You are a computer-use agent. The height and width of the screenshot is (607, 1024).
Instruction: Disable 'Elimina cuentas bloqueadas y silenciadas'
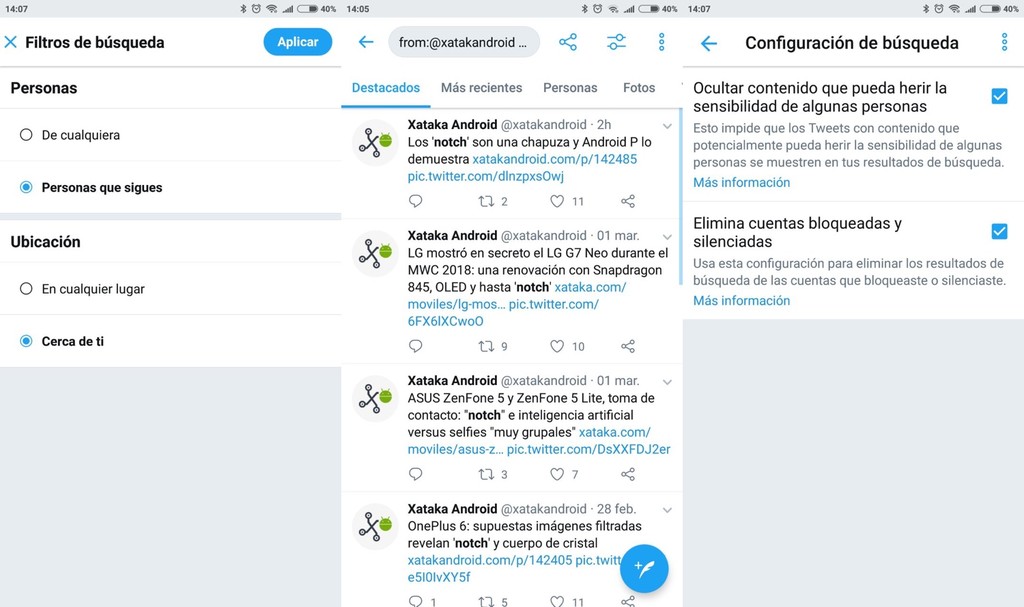pos(999,232)
